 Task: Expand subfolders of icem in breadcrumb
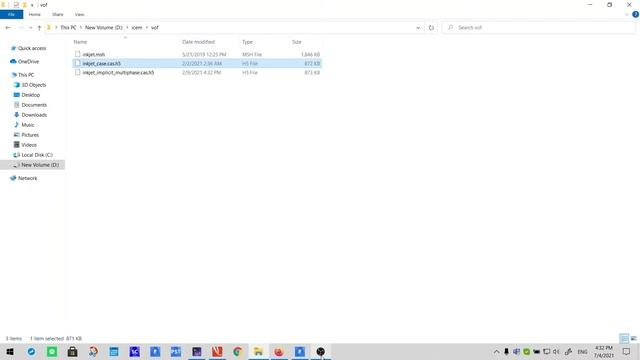[147, 27]
